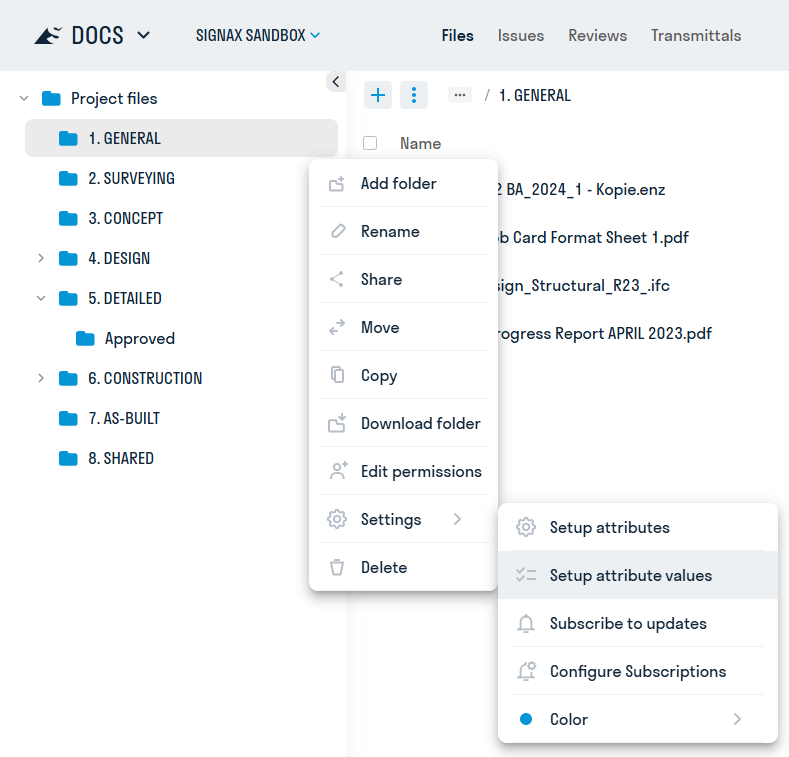Click the 8. SHARED folder icon
This screenshot has height=757, width=789.
pos(68,459)
